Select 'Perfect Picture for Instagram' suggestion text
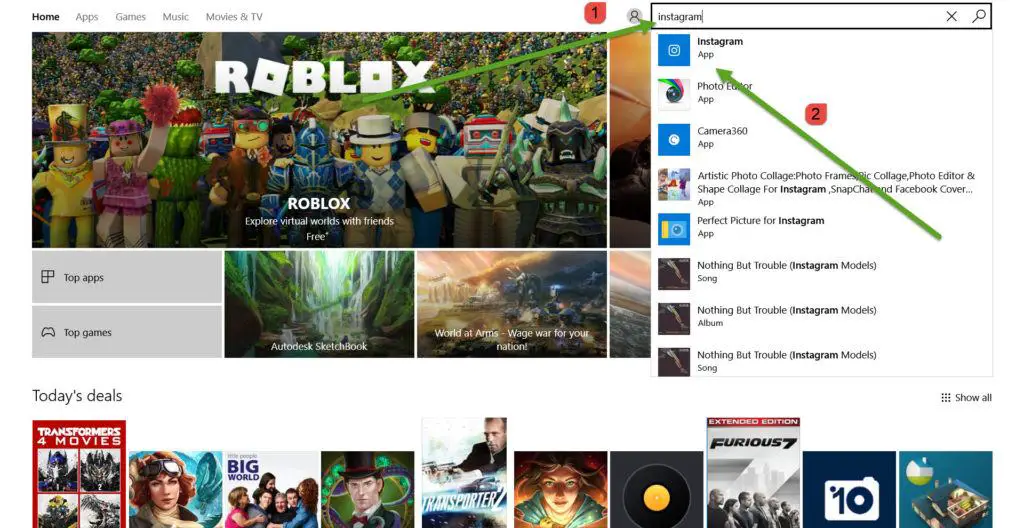This screenshot has width=1024, height=528. (761, 221)
